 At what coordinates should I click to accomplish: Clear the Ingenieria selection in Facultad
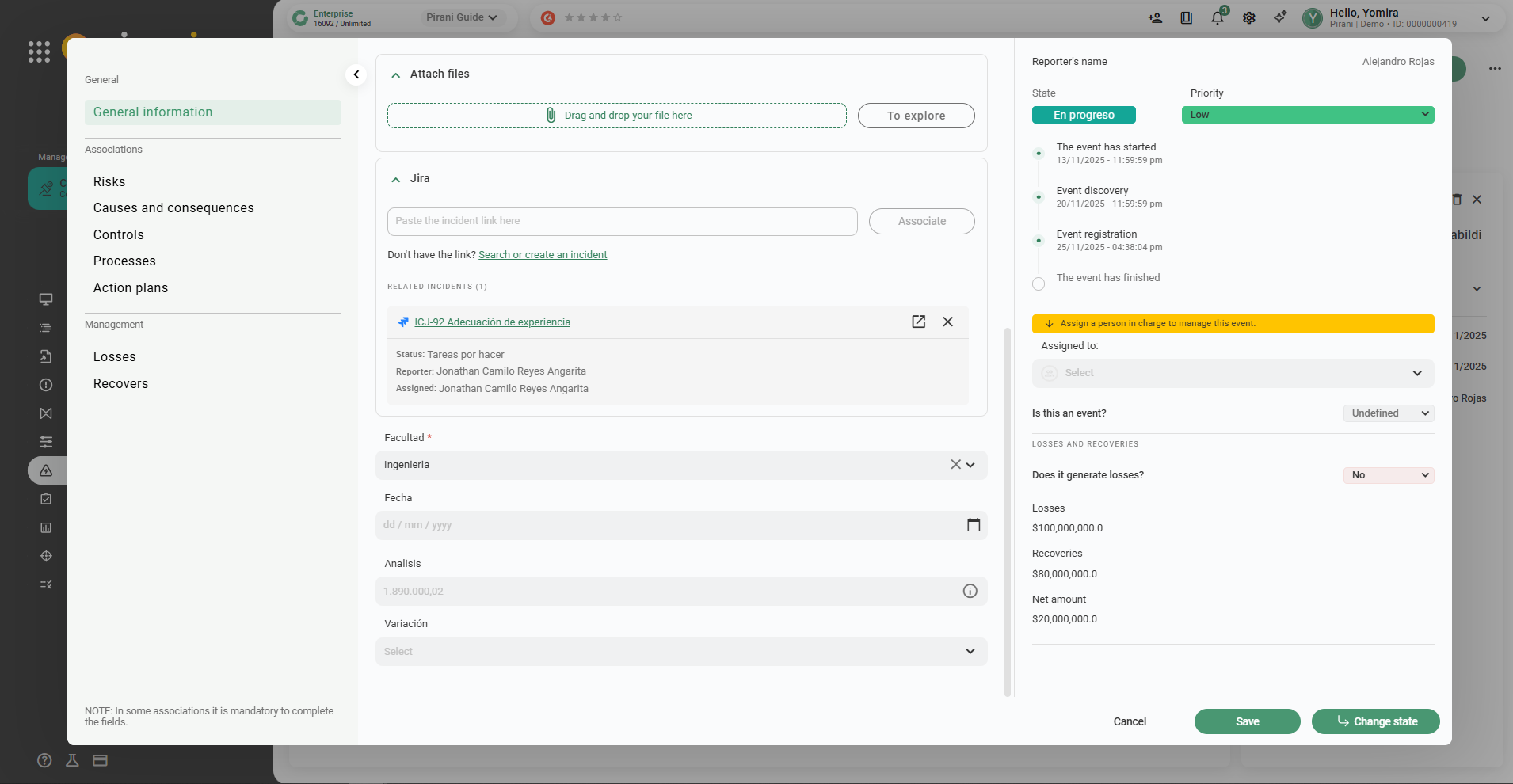pyautogui.click(x=955, y=465)
